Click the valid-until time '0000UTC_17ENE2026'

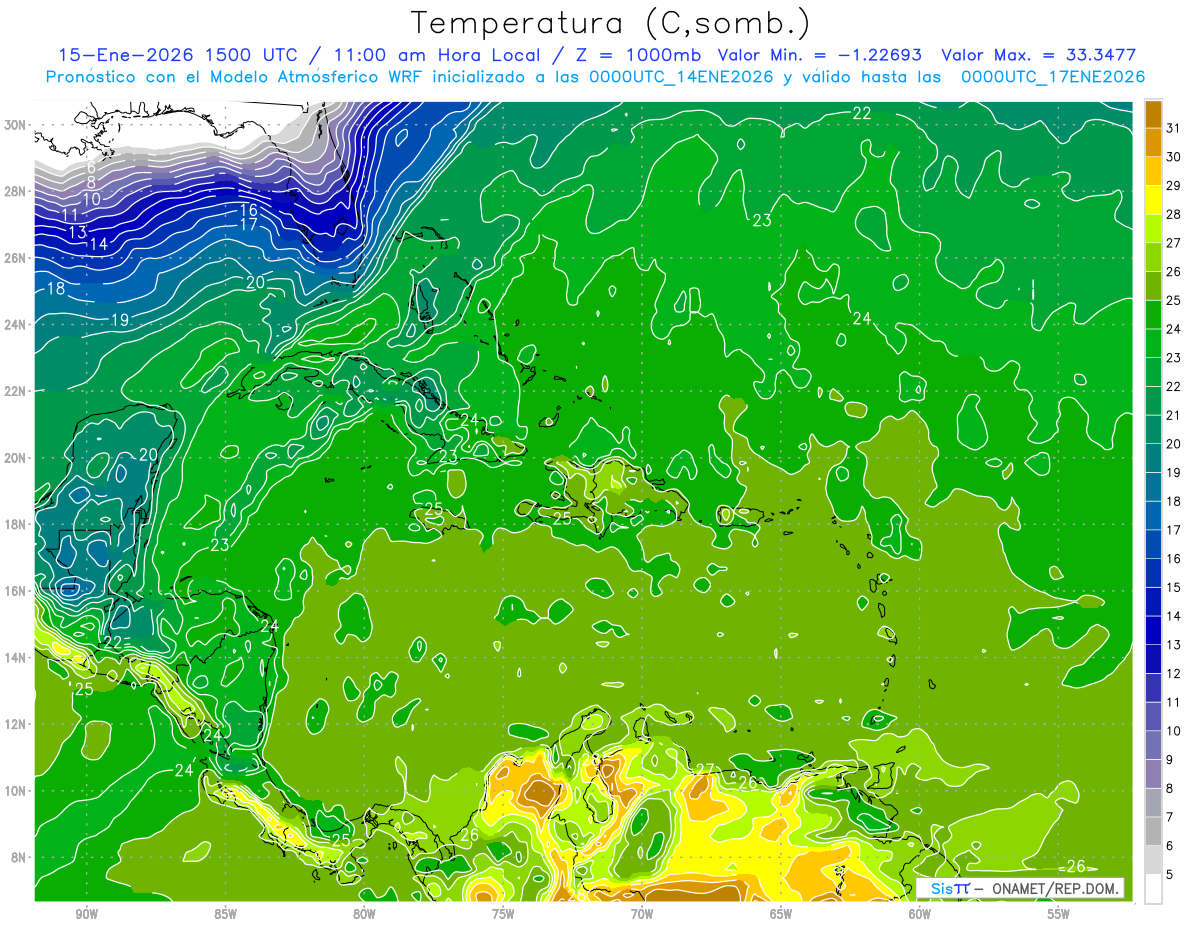pos(1052,77)
